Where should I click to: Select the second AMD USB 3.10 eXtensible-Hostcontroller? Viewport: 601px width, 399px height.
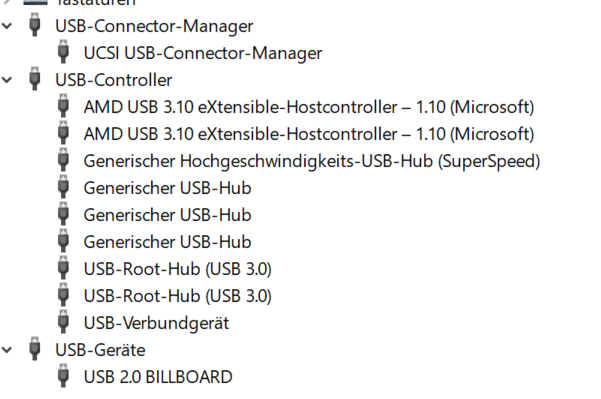coord(309,134)
